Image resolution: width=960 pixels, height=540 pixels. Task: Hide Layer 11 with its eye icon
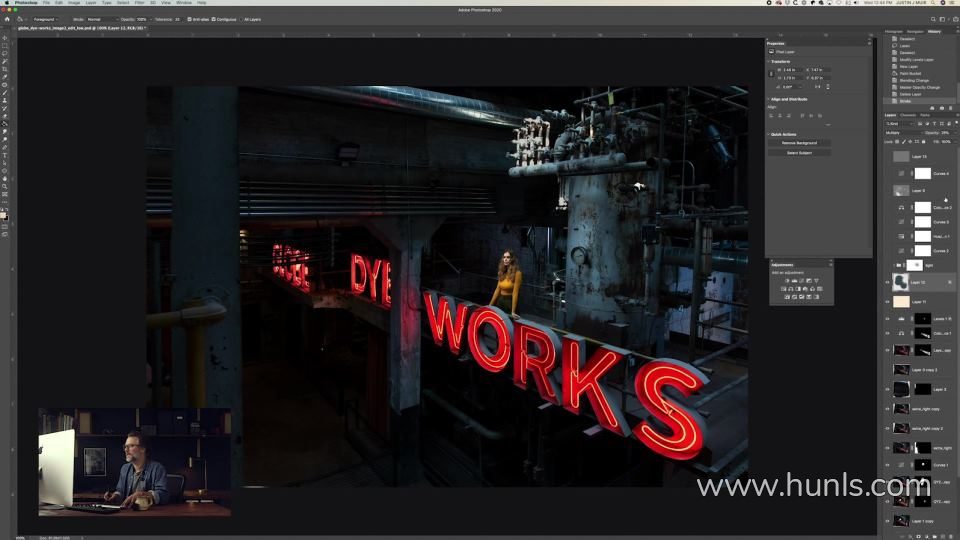[887, 301]
